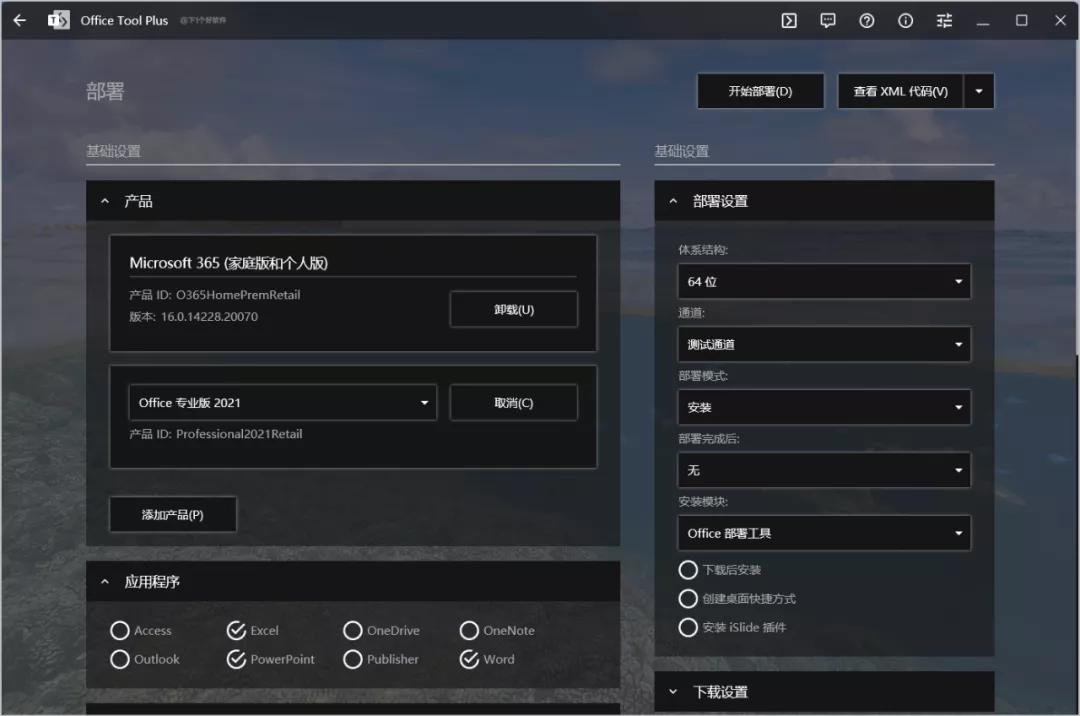The width and height of the screenshot is (1080, 716).
Task: Uncheck the PowerPoint application
Action: tap(236, 659)
